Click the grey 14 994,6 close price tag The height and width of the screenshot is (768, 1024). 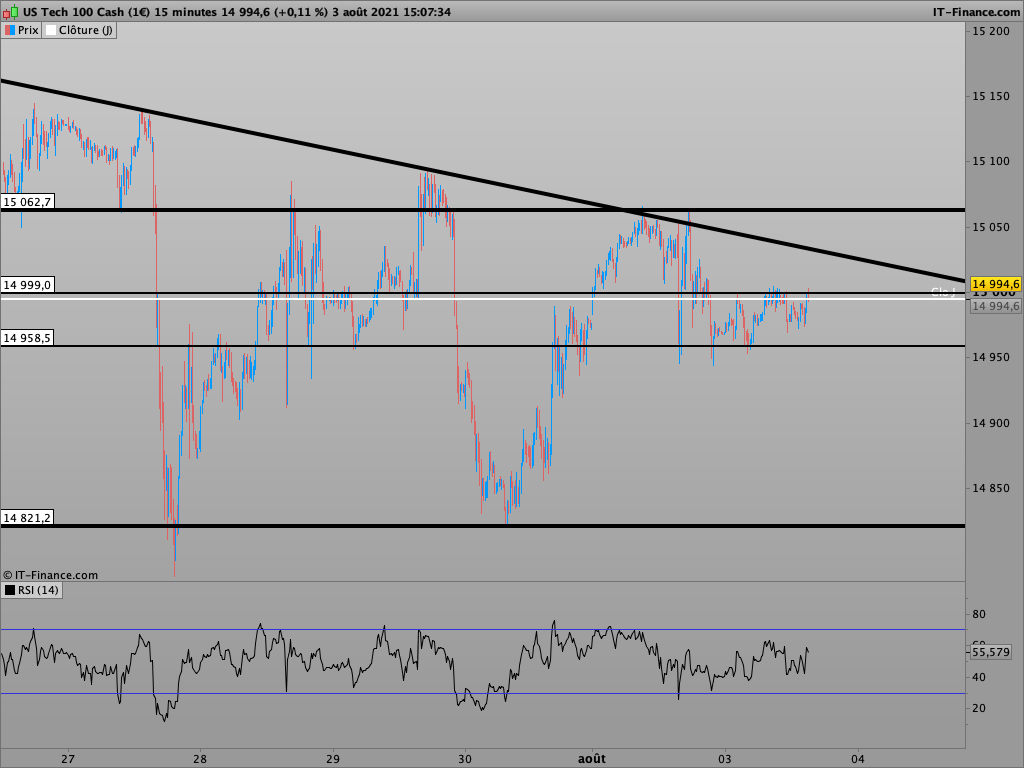click(995, 306)
